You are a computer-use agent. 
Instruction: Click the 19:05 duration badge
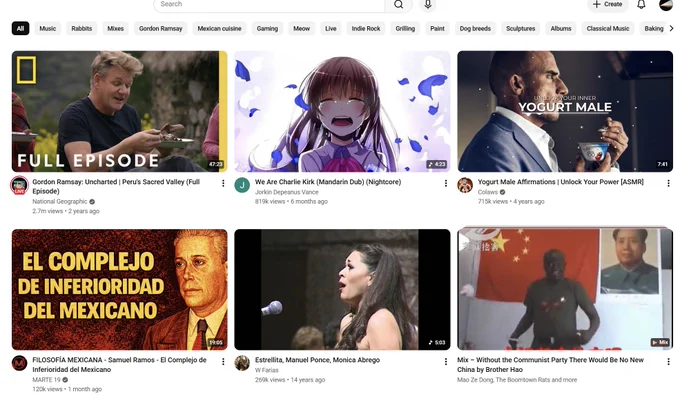tap(216, 343)
